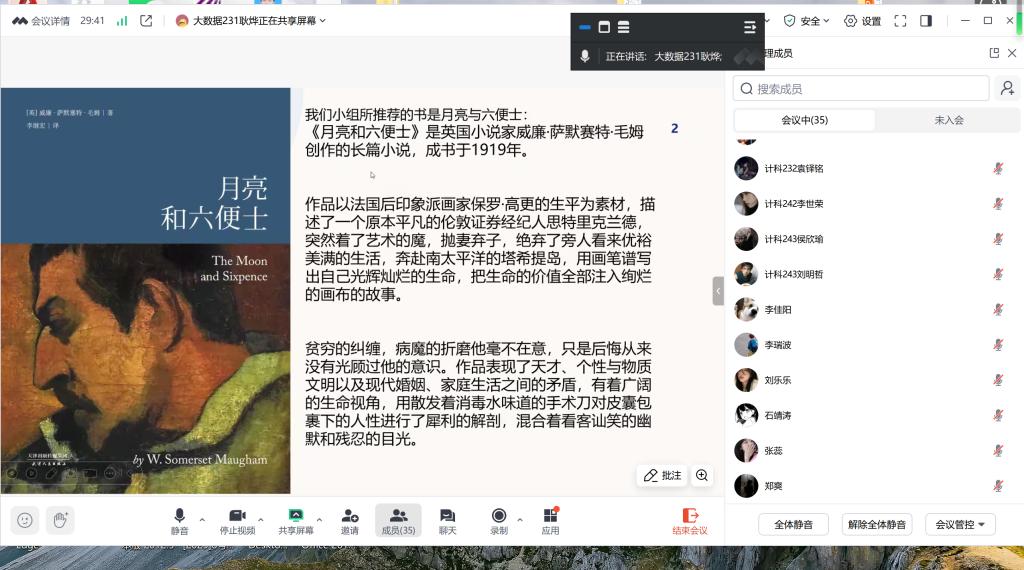The width and height of the screenshot is (1024, 570).
Task: Click the 批注 annotate button
Action: [x=662, y=475]
